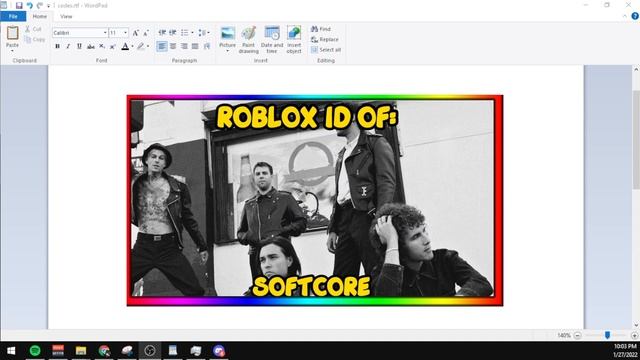Open the font size dropdown arrow

coord(125,33)
